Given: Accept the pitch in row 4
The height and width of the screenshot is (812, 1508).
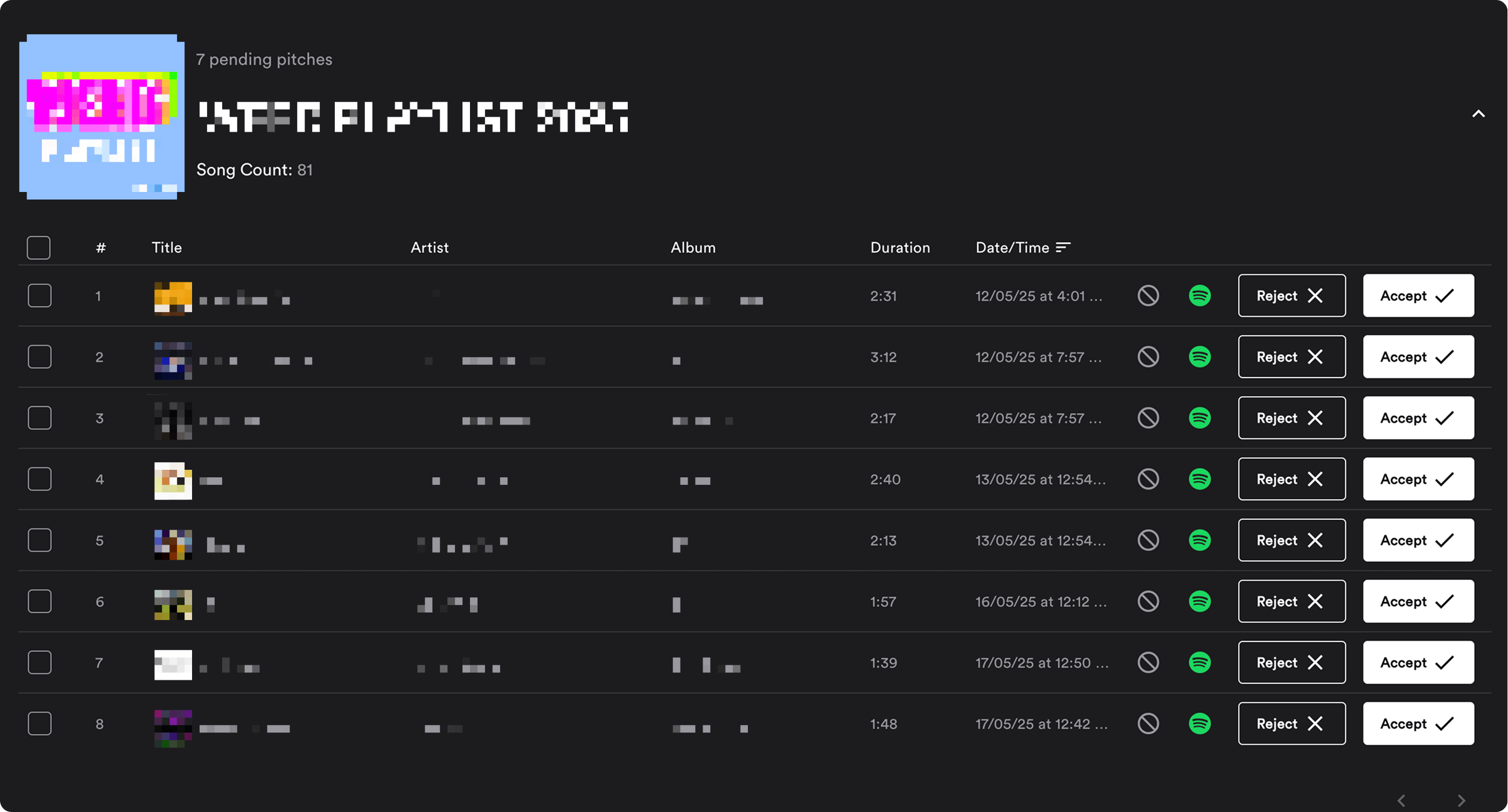Looking at the screenshot, I should coord(1418,479).
